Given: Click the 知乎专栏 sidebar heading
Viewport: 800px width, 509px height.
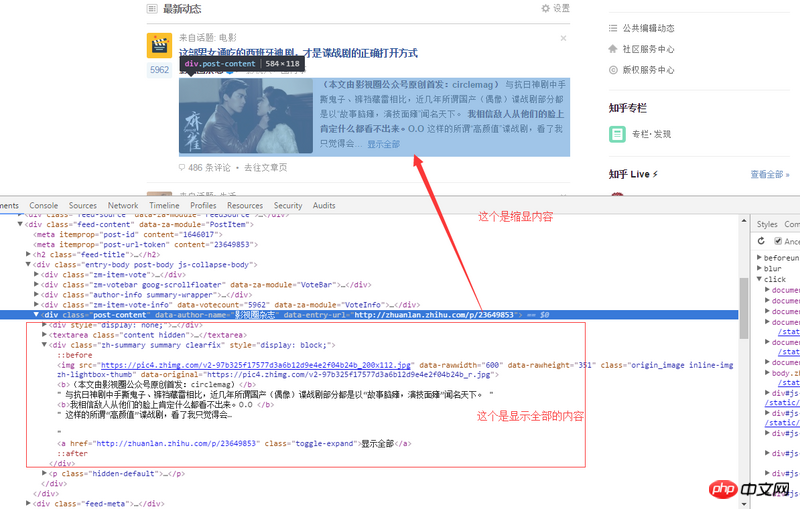Looking at the screenshot, I should click(628, 108).
